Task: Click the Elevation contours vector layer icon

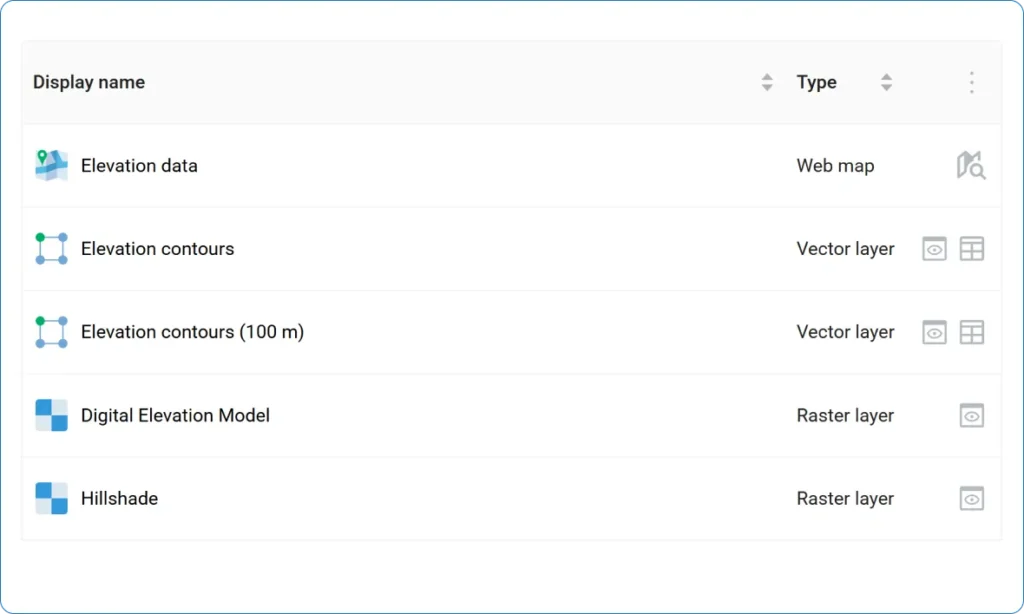Action: pyautogui.click(x=51, y=249)
